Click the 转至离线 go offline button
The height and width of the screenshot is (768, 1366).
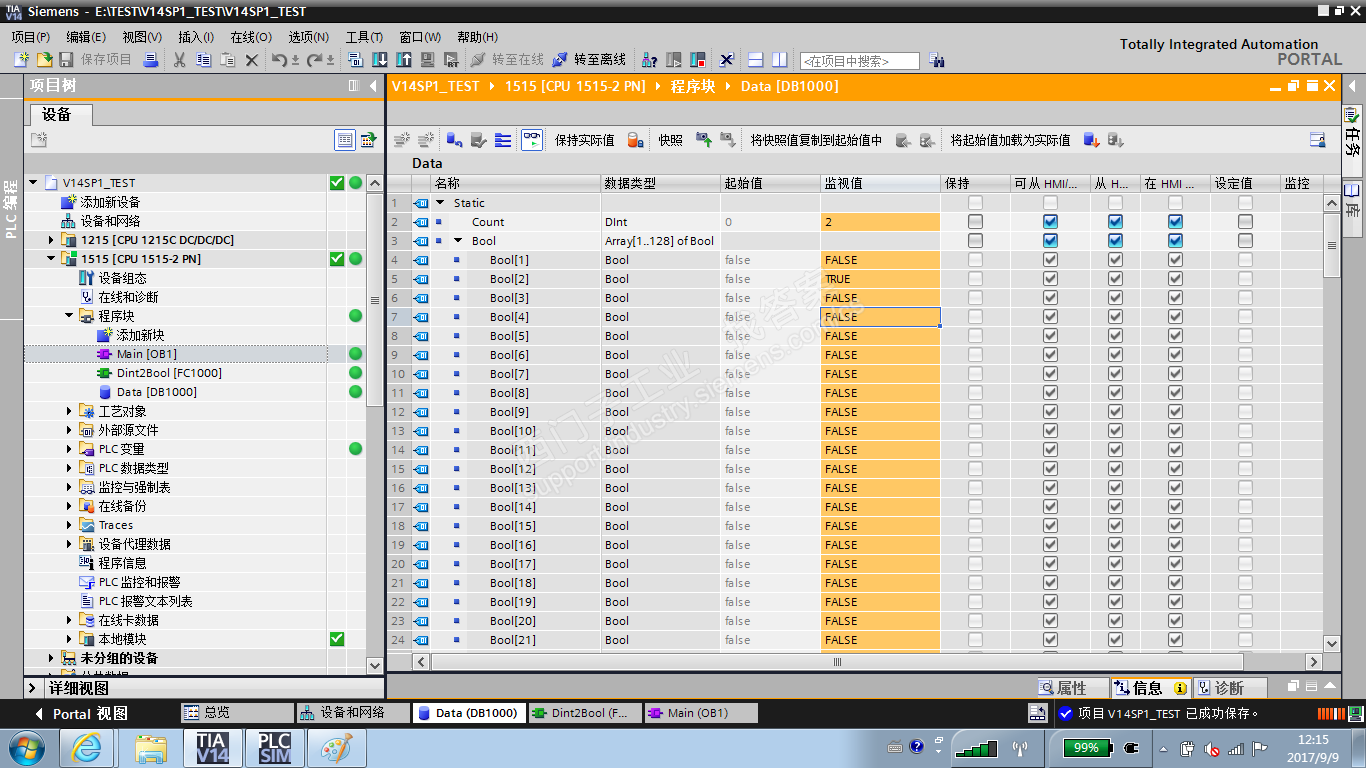[x=589, y=60]
